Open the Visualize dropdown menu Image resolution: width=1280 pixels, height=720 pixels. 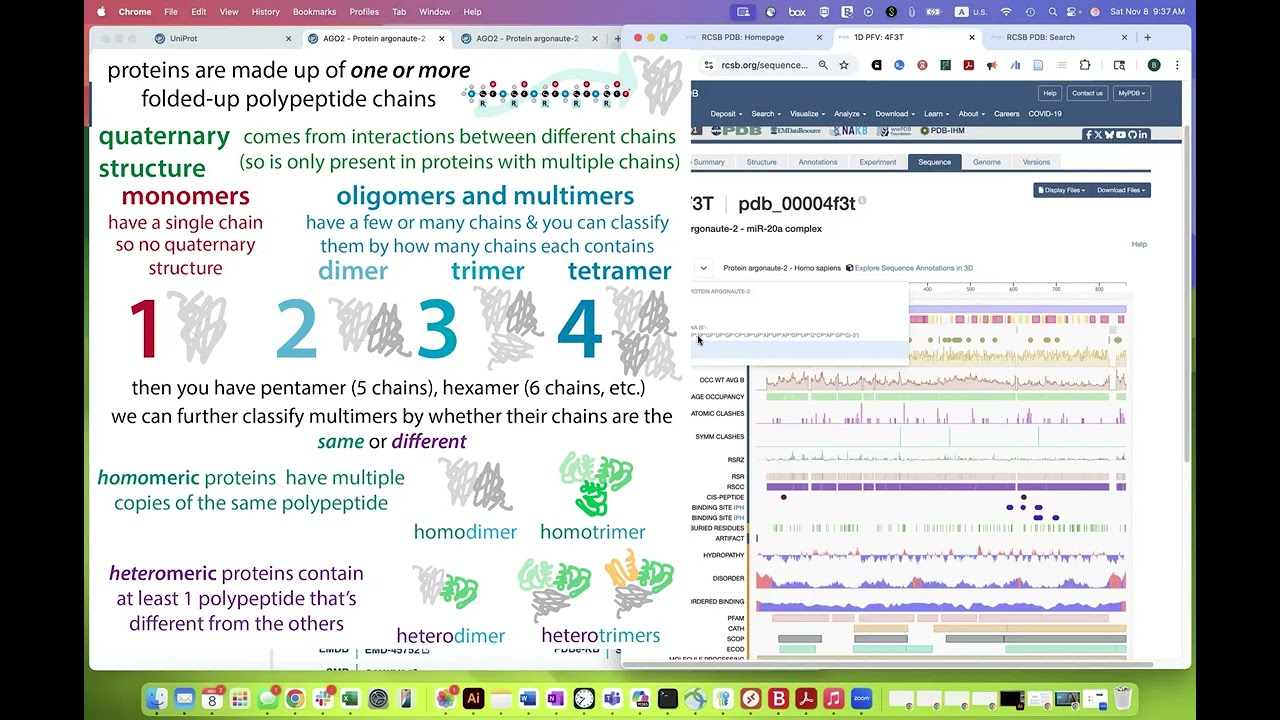tap(806, 114)
